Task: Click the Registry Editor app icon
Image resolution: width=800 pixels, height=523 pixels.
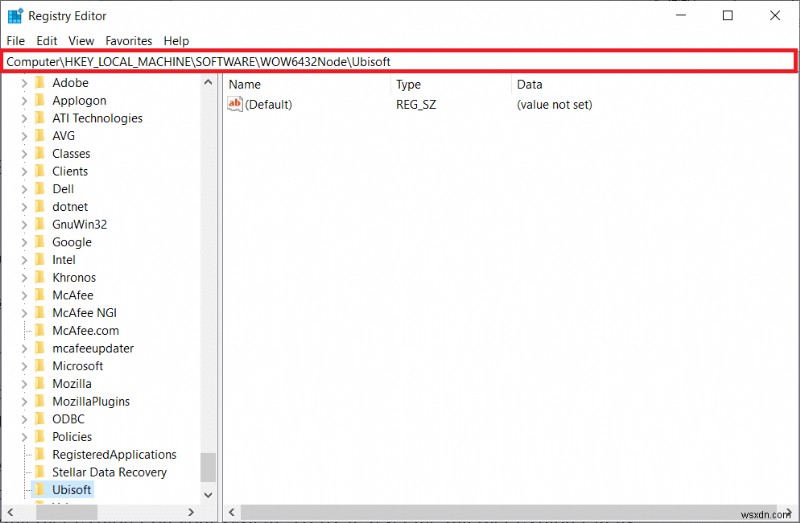Action: pos(15,16)
